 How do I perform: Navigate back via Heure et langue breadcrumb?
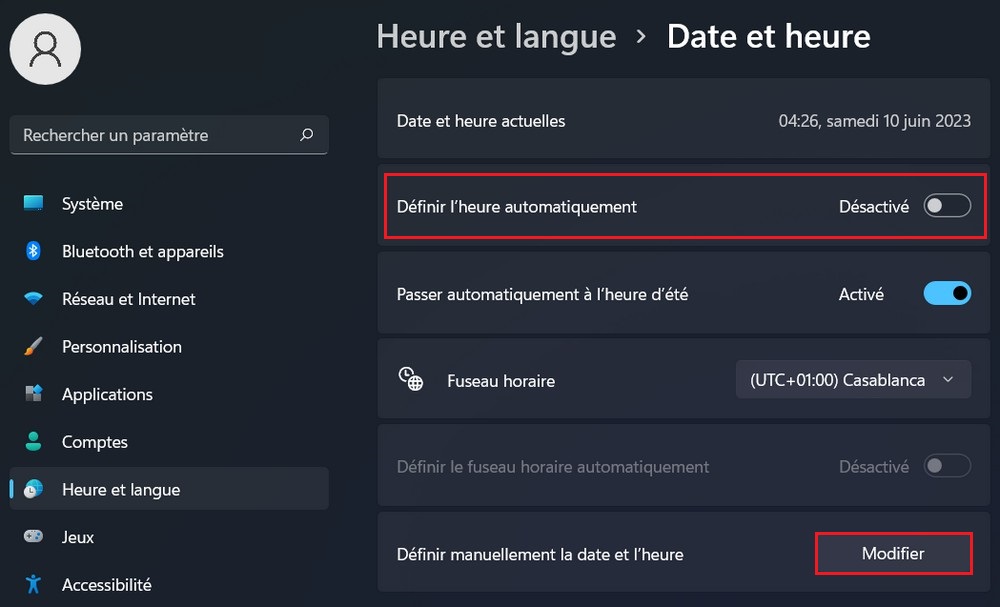pyautogui.click(x=496, y=37)
